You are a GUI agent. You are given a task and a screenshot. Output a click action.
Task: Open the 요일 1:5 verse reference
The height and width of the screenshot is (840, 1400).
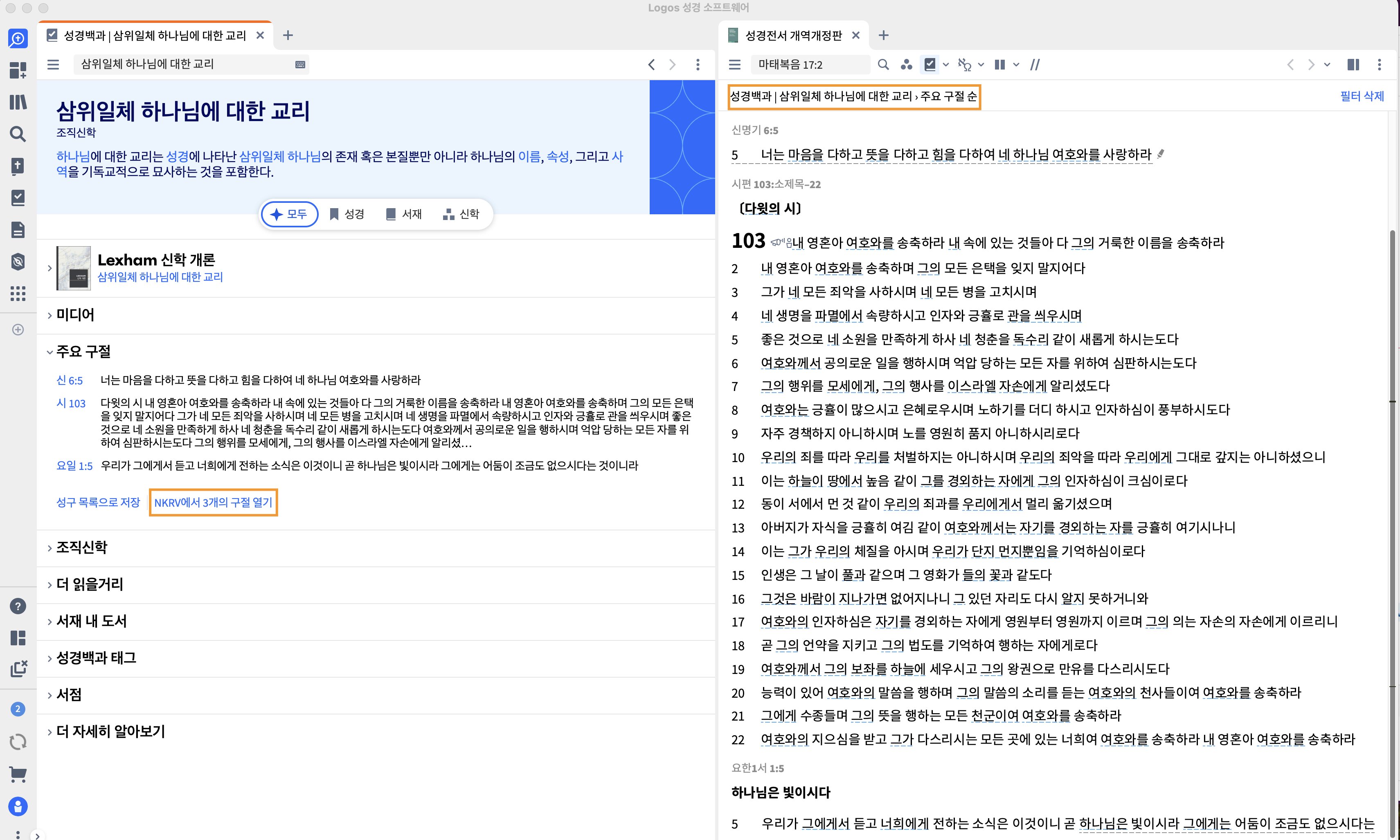[74, 466]
